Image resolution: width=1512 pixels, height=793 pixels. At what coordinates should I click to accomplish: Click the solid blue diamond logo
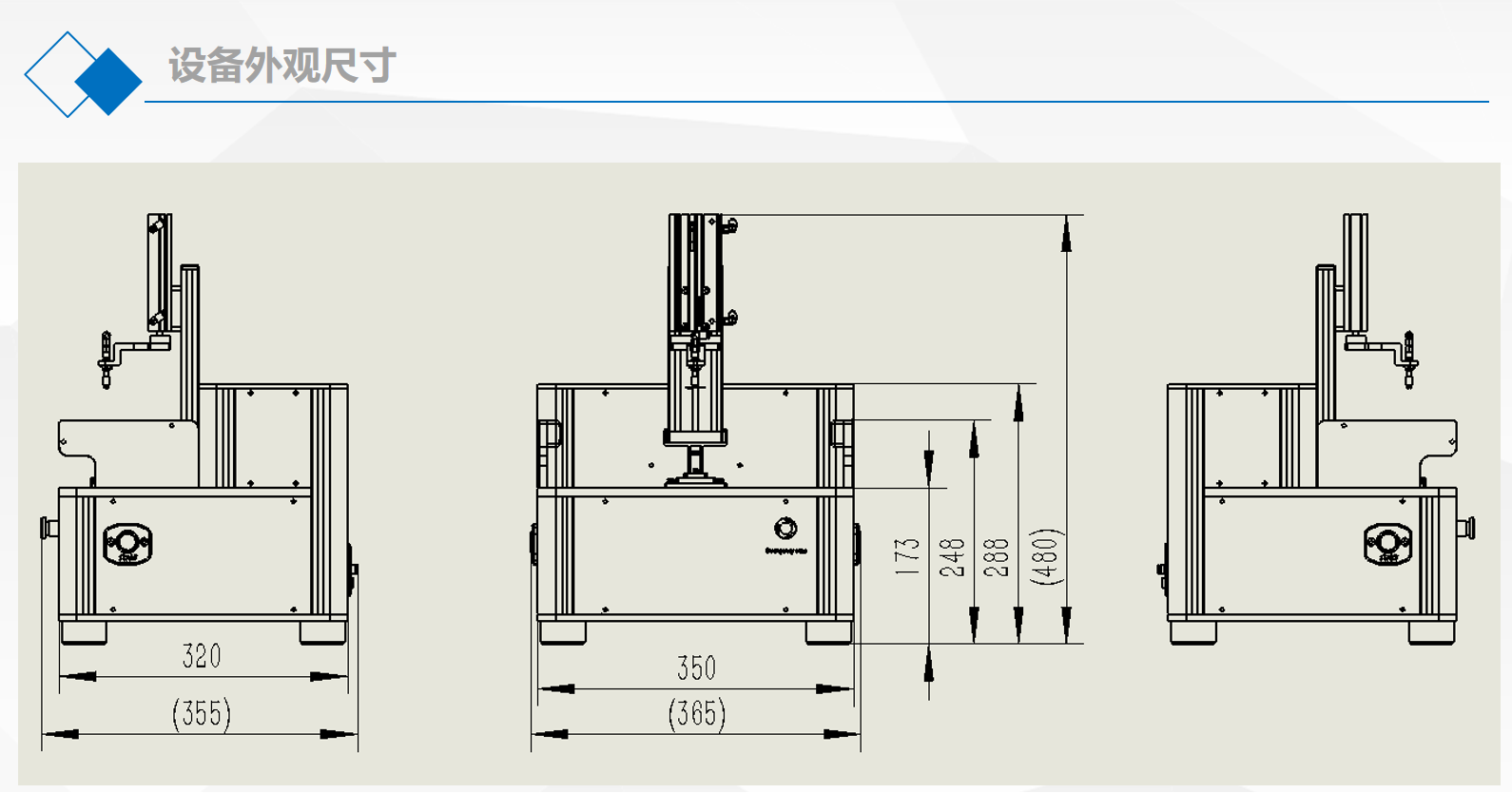pos(108,82)
